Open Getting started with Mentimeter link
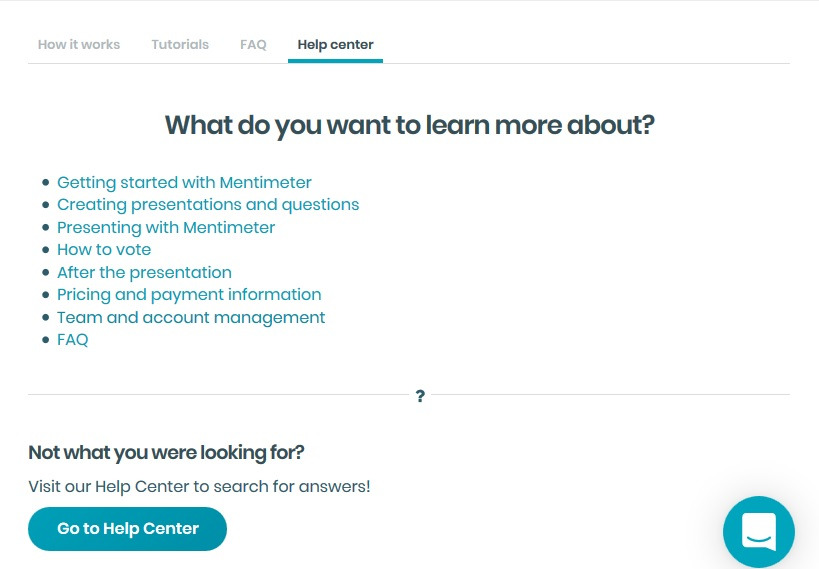819x569 pixels. (184, 183)
